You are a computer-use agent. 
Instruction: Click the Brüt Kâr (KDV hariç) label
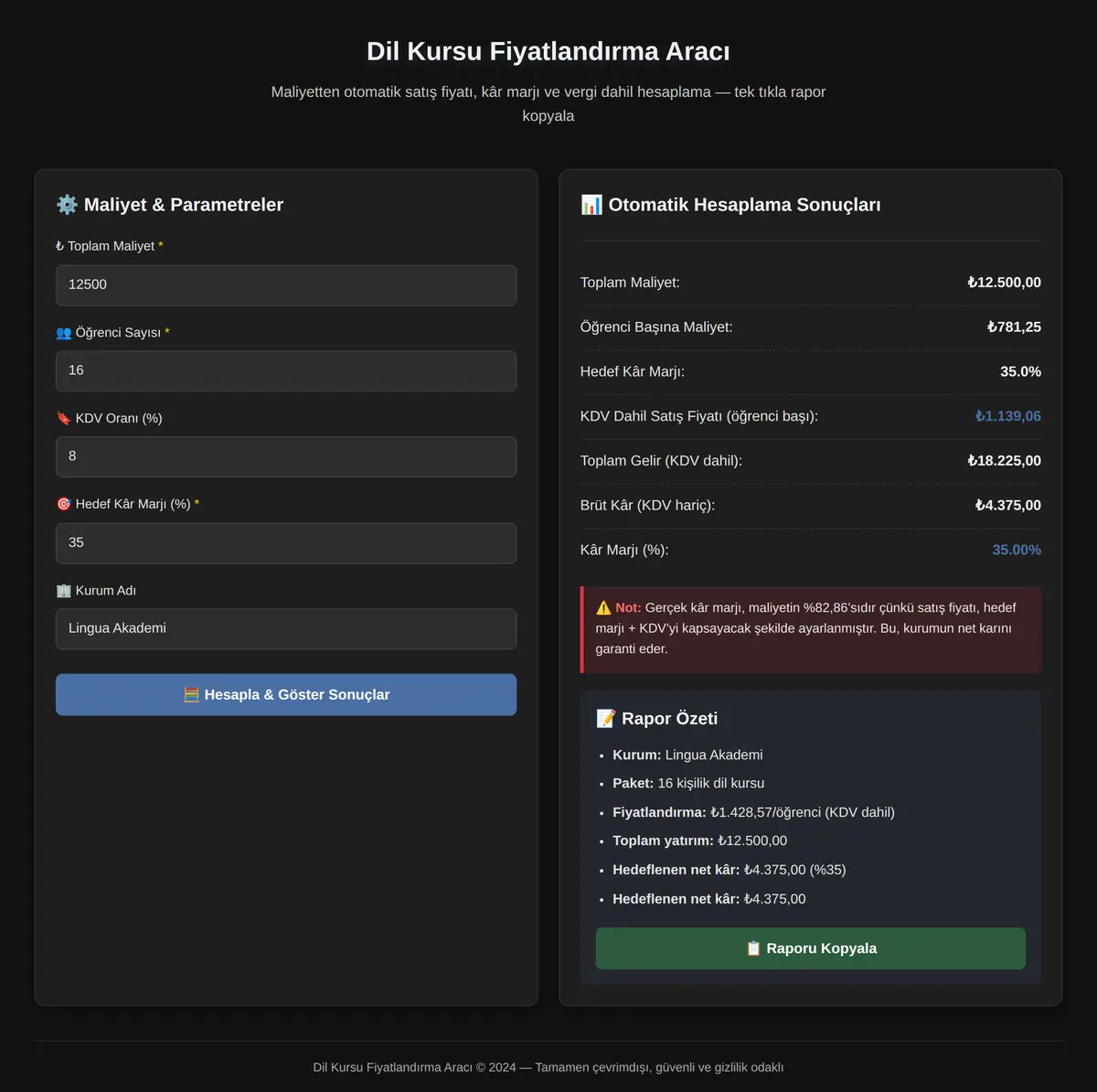click(647, 506)
